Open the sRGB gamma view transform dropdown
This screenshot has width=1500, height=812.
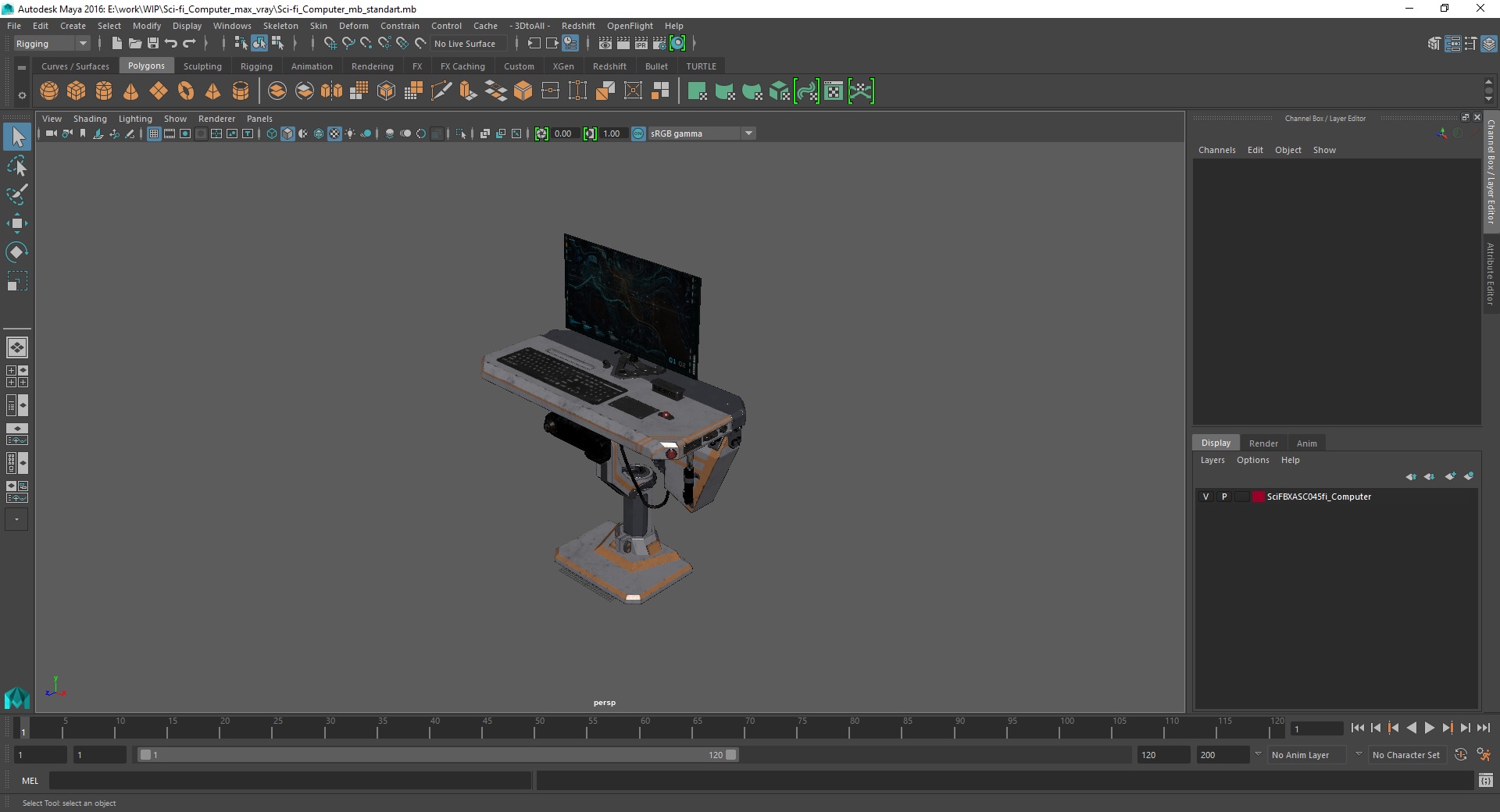748,134
